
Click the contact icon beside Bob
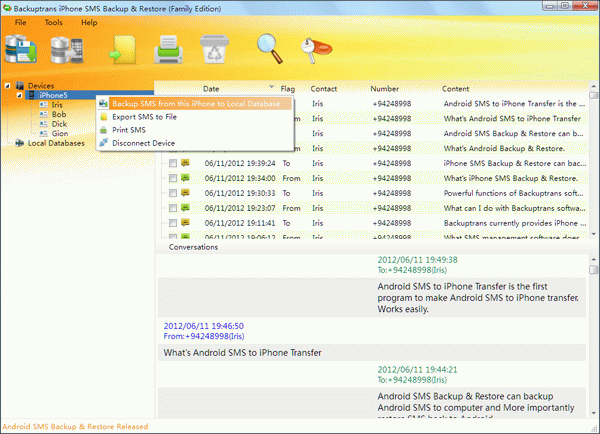click(x=44, y=114)
